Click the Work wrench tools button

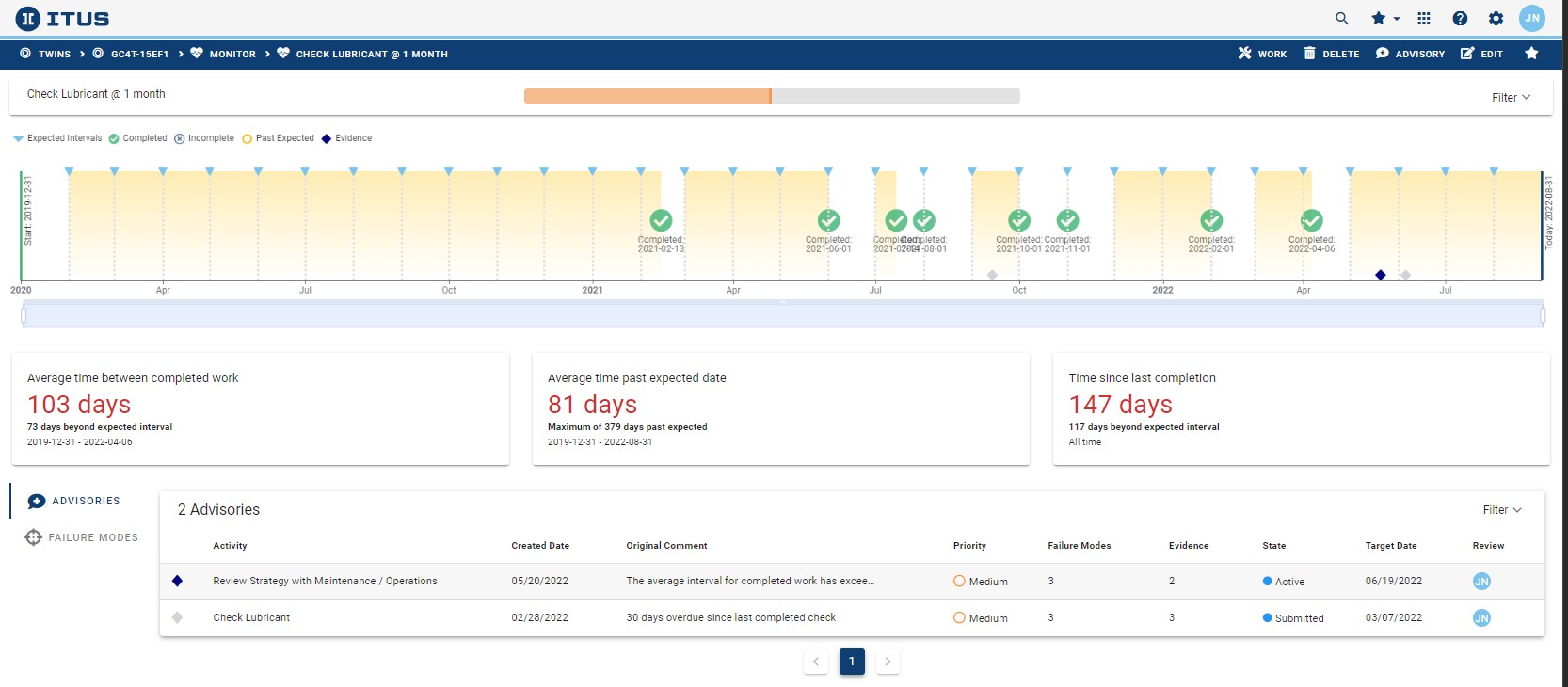coord(1262,54)
